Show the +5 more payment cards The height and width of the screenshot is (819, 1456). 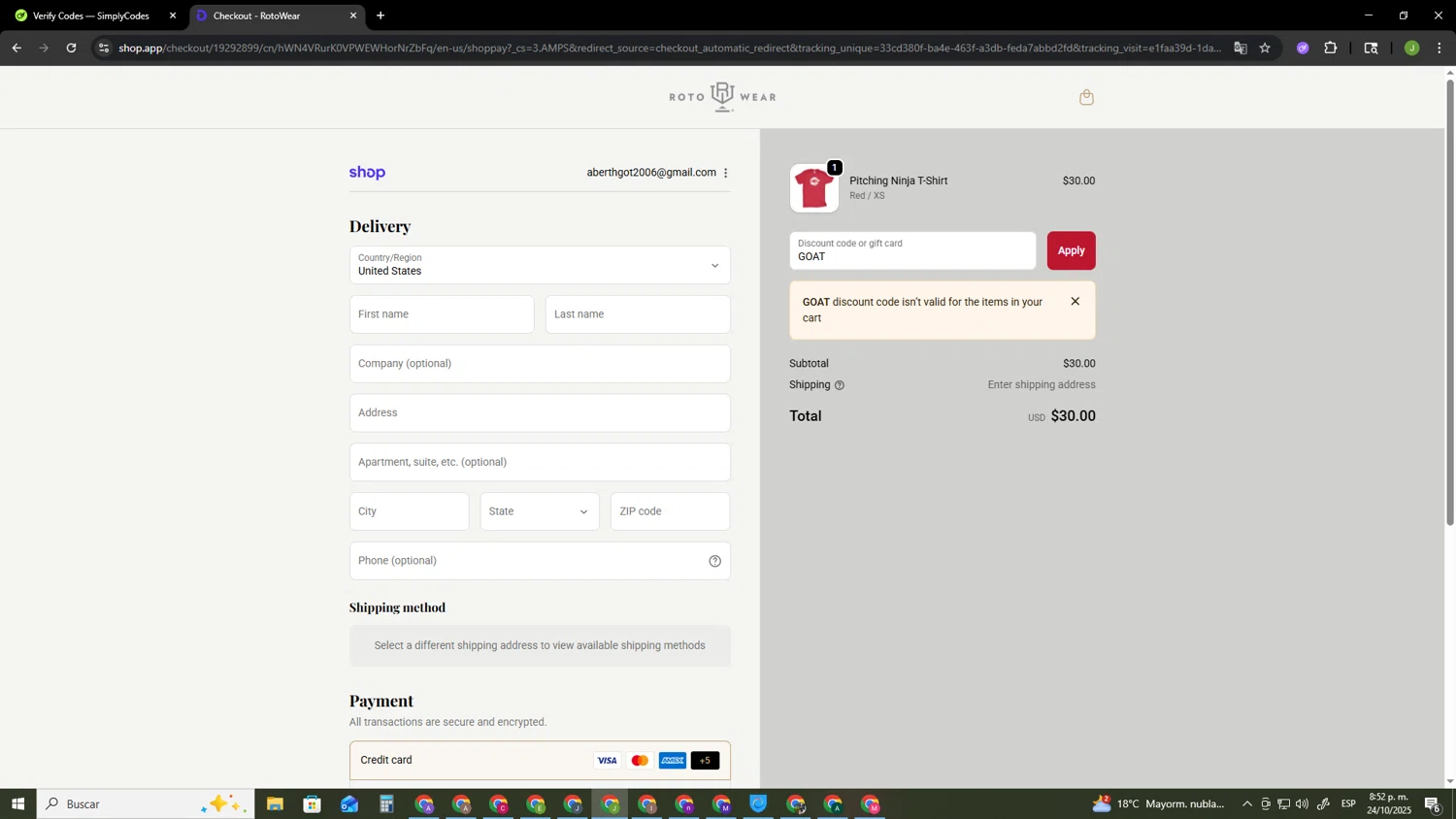[x=706, y=761]
